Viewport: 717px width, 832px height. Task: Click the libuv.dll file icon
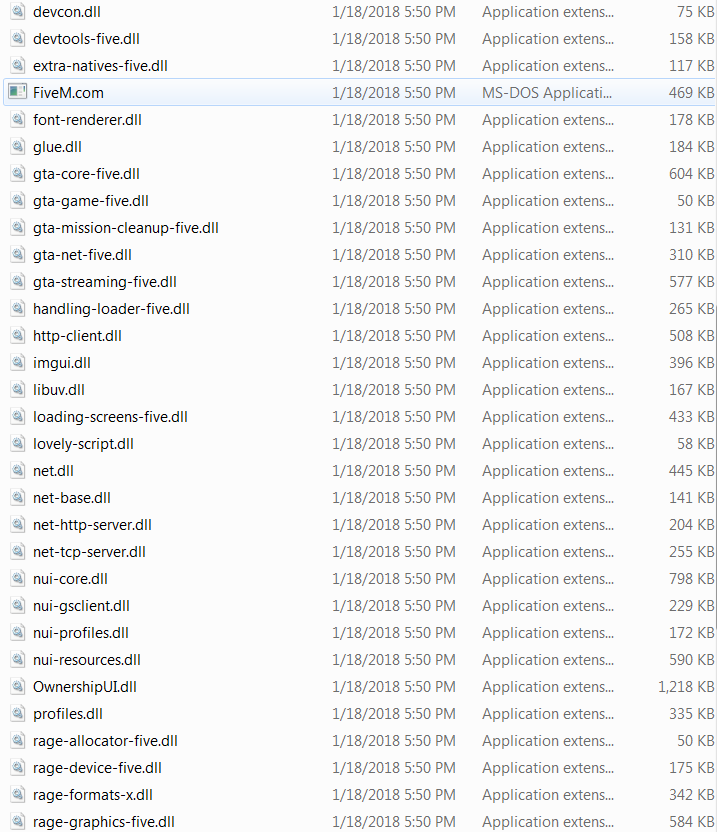tap(18, 390)
